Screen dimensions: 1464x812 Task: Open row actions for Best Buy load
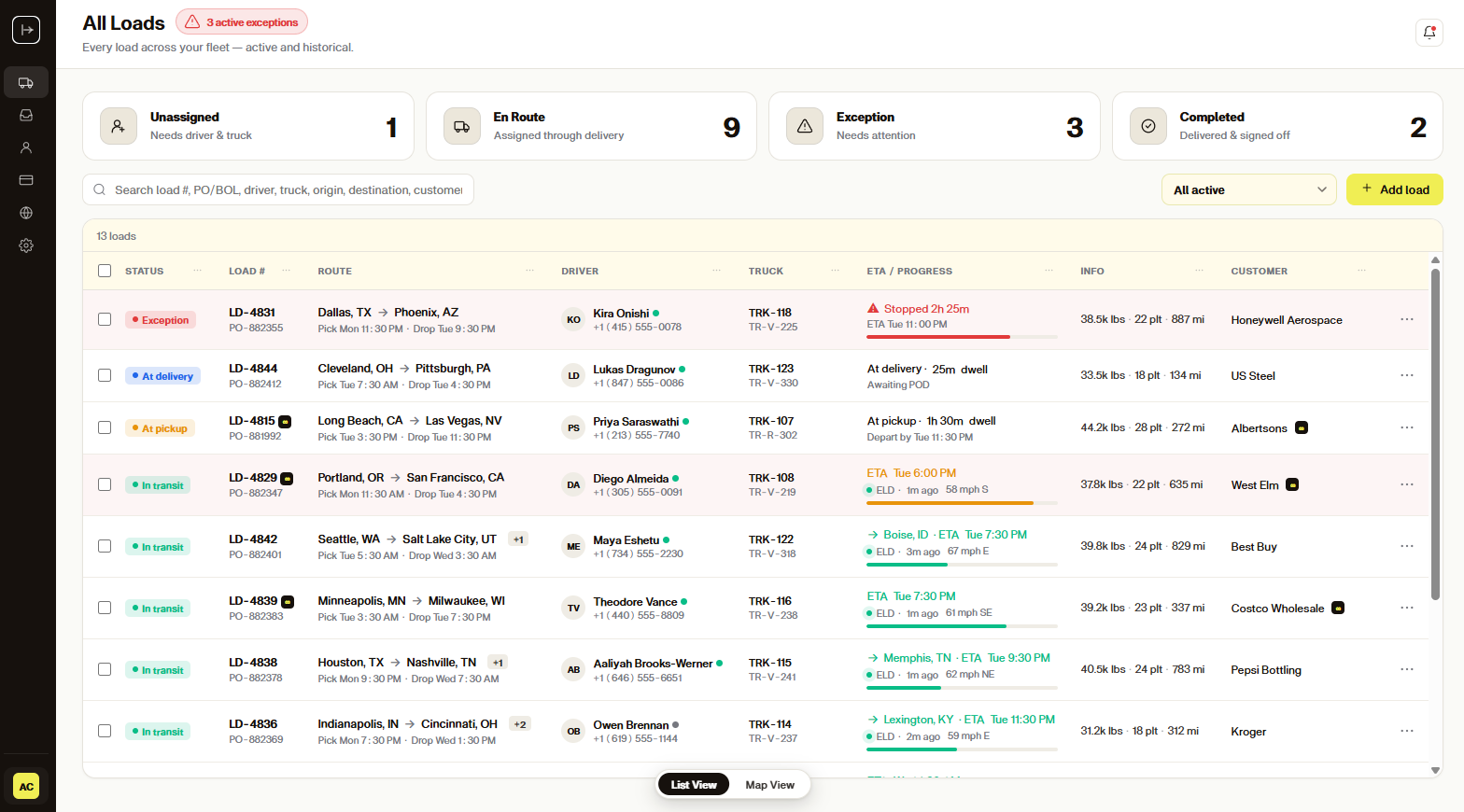click(x=1407, y=546)
